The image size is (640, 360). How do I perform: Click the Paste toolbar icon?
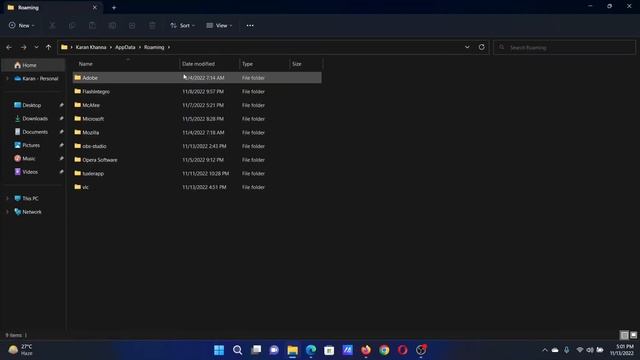(x=92, y=25)
